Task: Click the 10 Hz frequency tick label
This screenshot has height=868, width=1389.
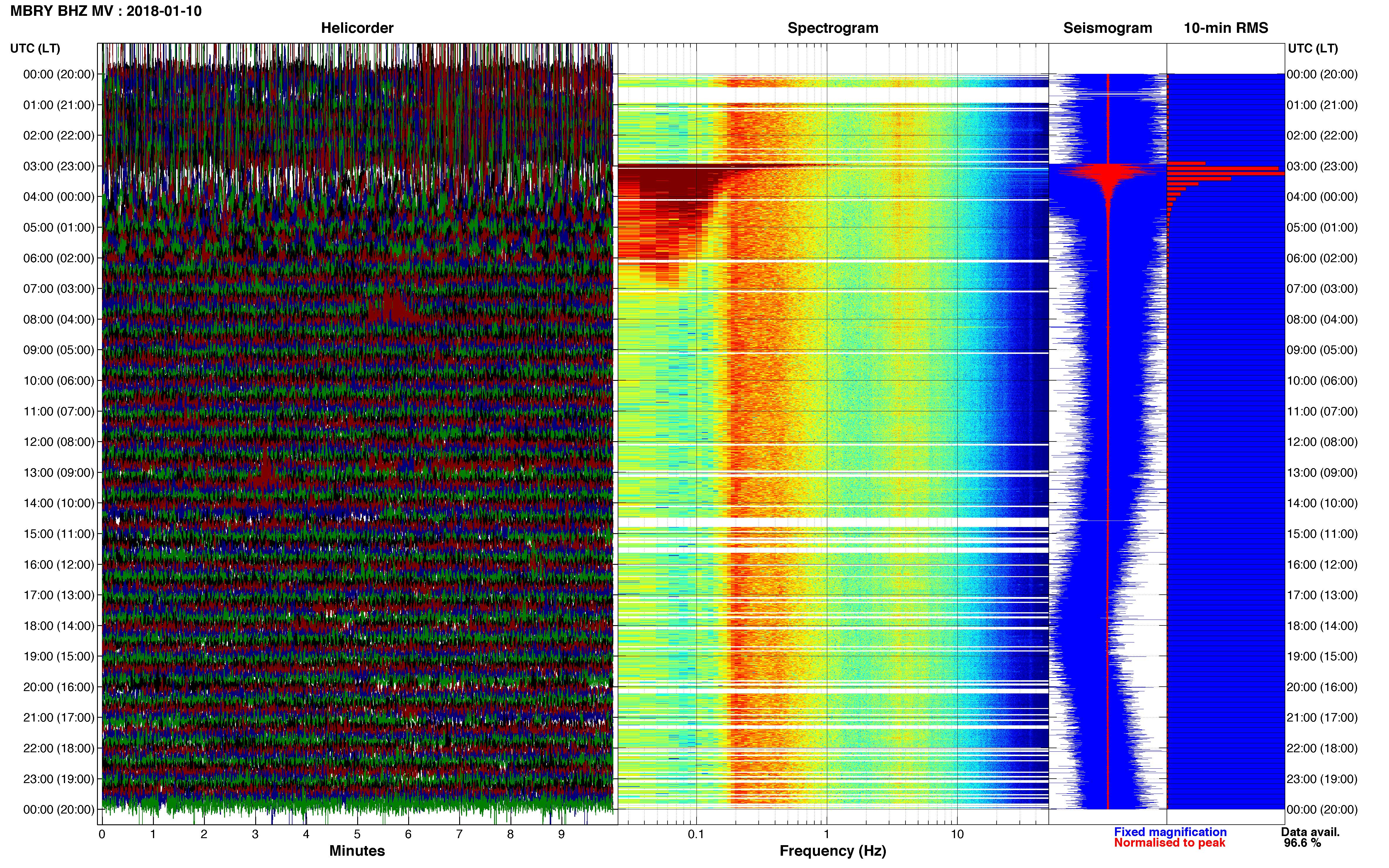Action: click(957, 835)
